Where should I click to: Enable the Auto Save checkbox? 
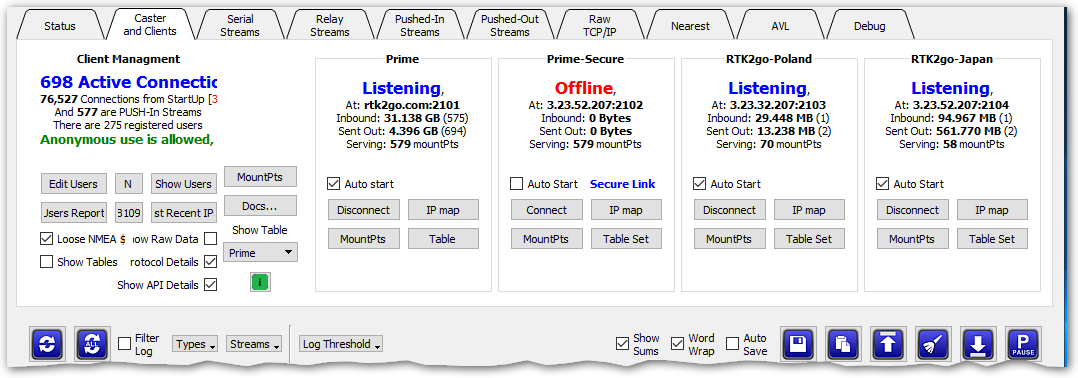click(x=733, y=343)
